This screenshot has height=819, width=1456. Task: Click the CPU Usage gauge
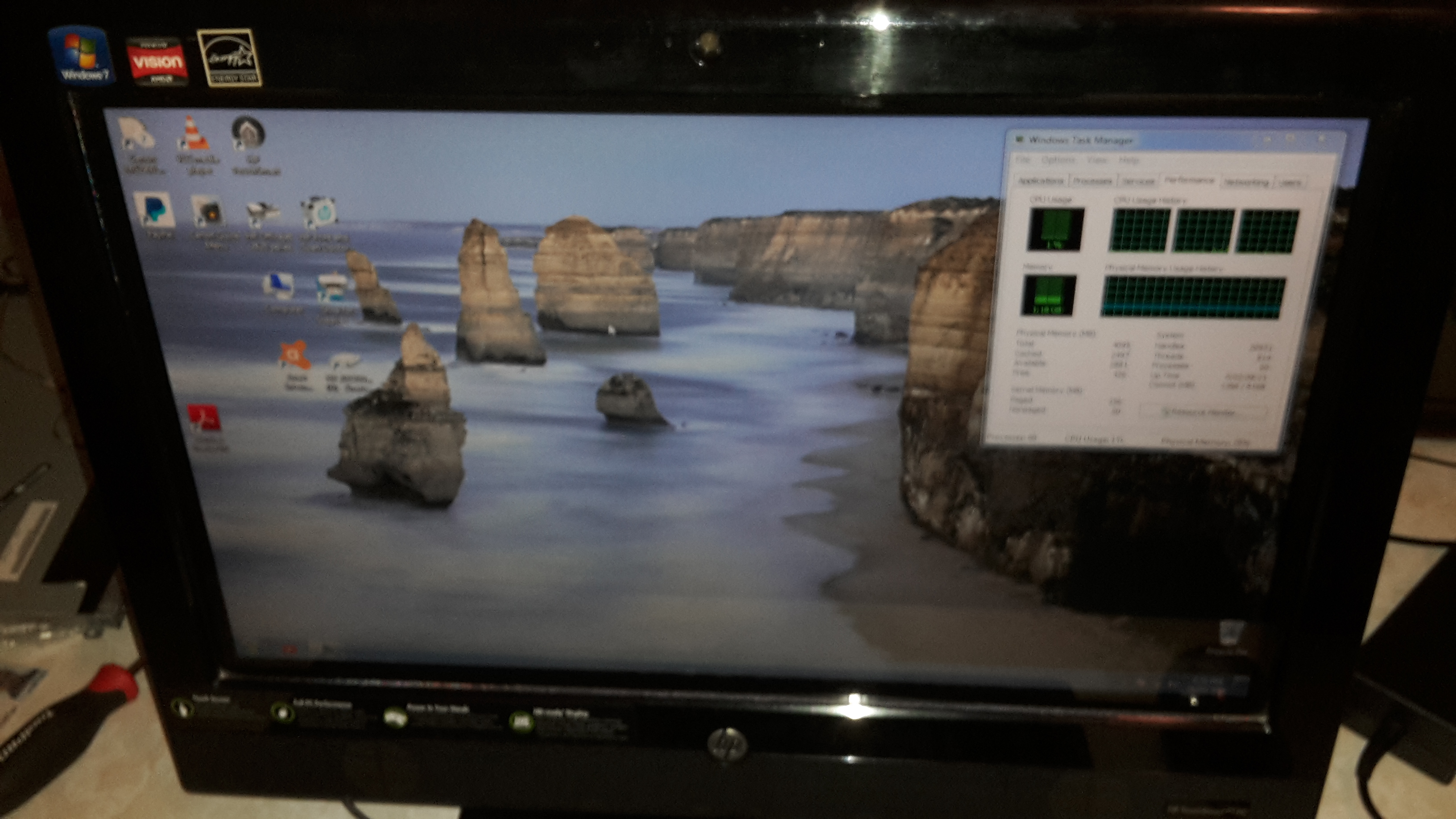1056,229
